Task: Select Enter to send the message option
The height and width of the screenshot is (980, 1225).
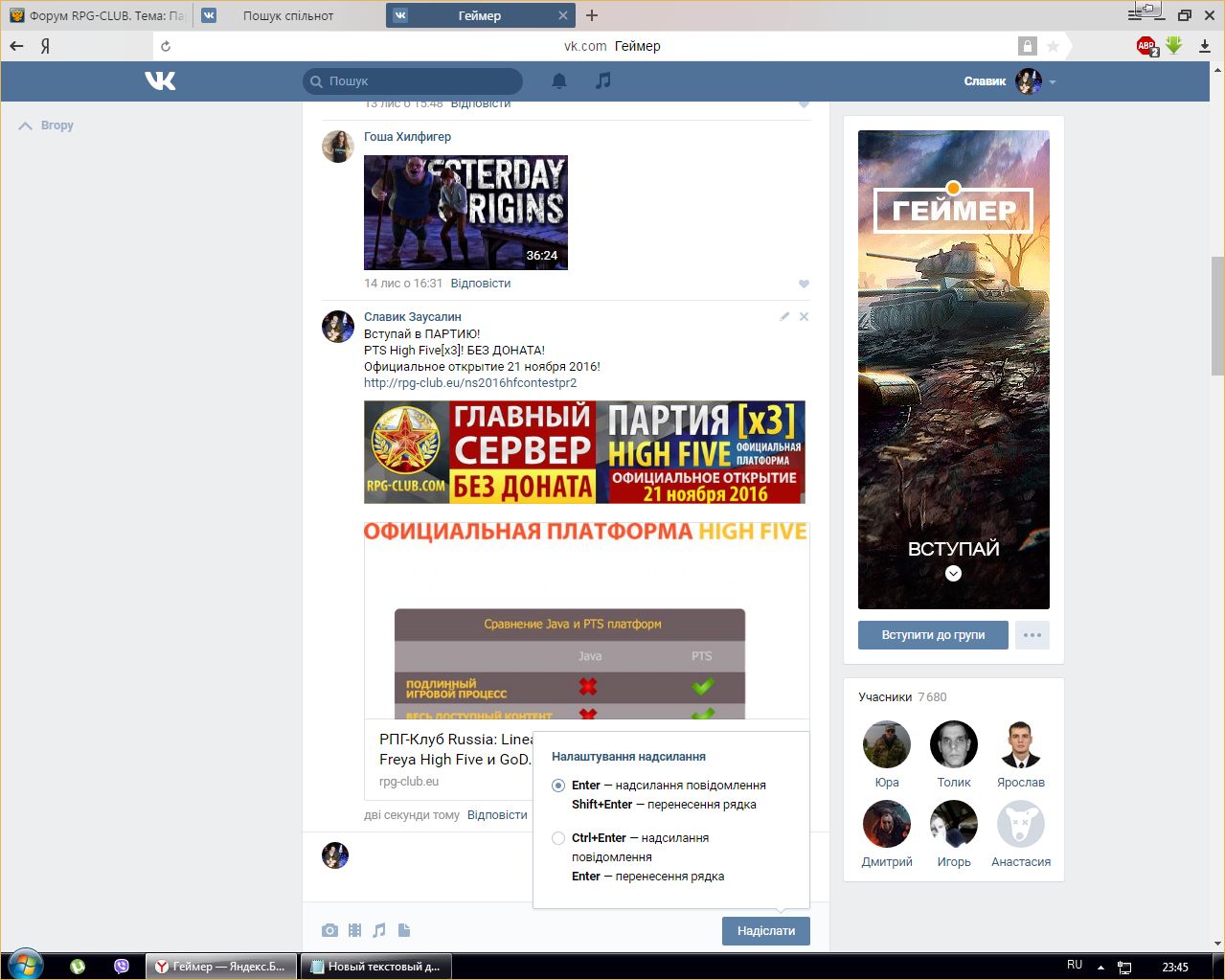Action: (558, 786)
